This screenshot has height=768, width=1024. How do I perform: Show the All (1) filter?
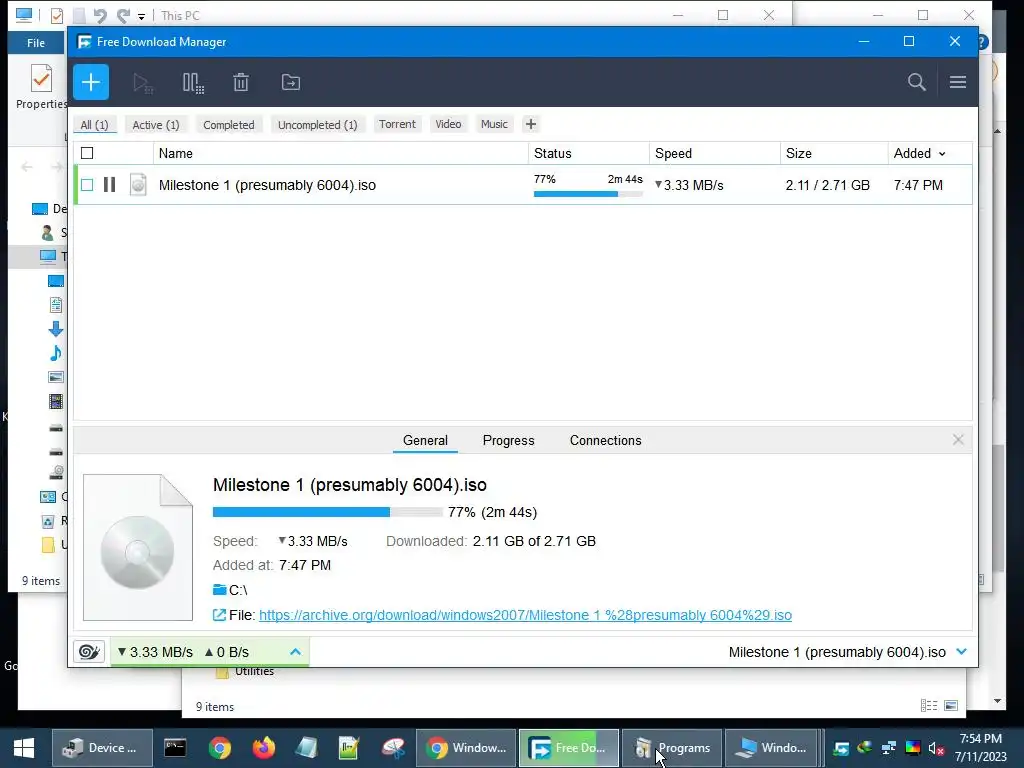[95, 125]
